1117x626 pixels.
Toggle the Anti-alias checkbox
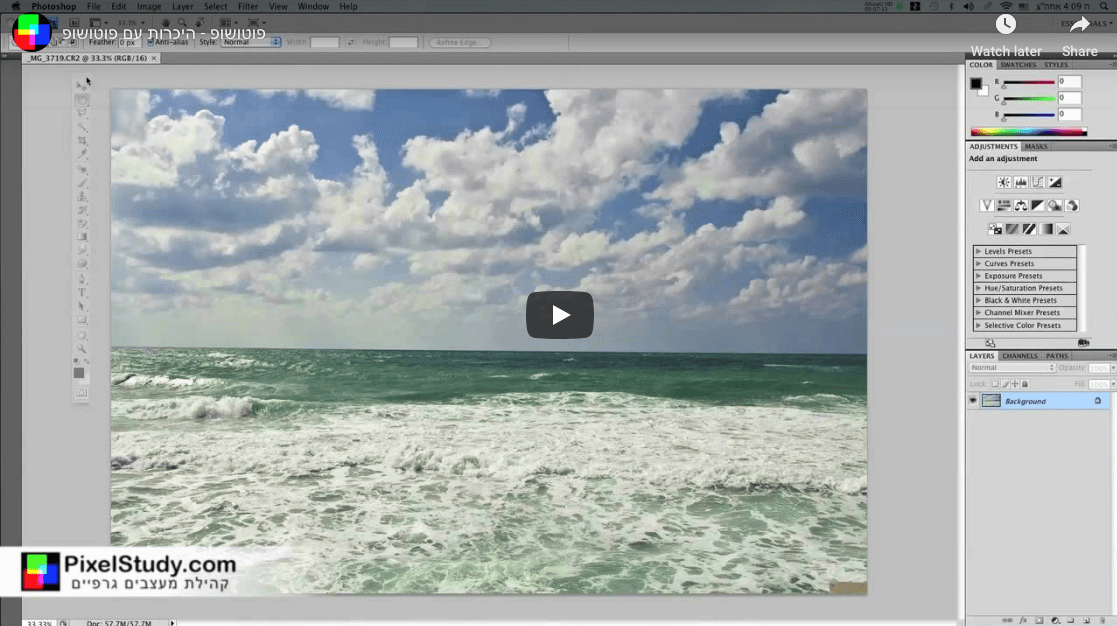(150, 42)
